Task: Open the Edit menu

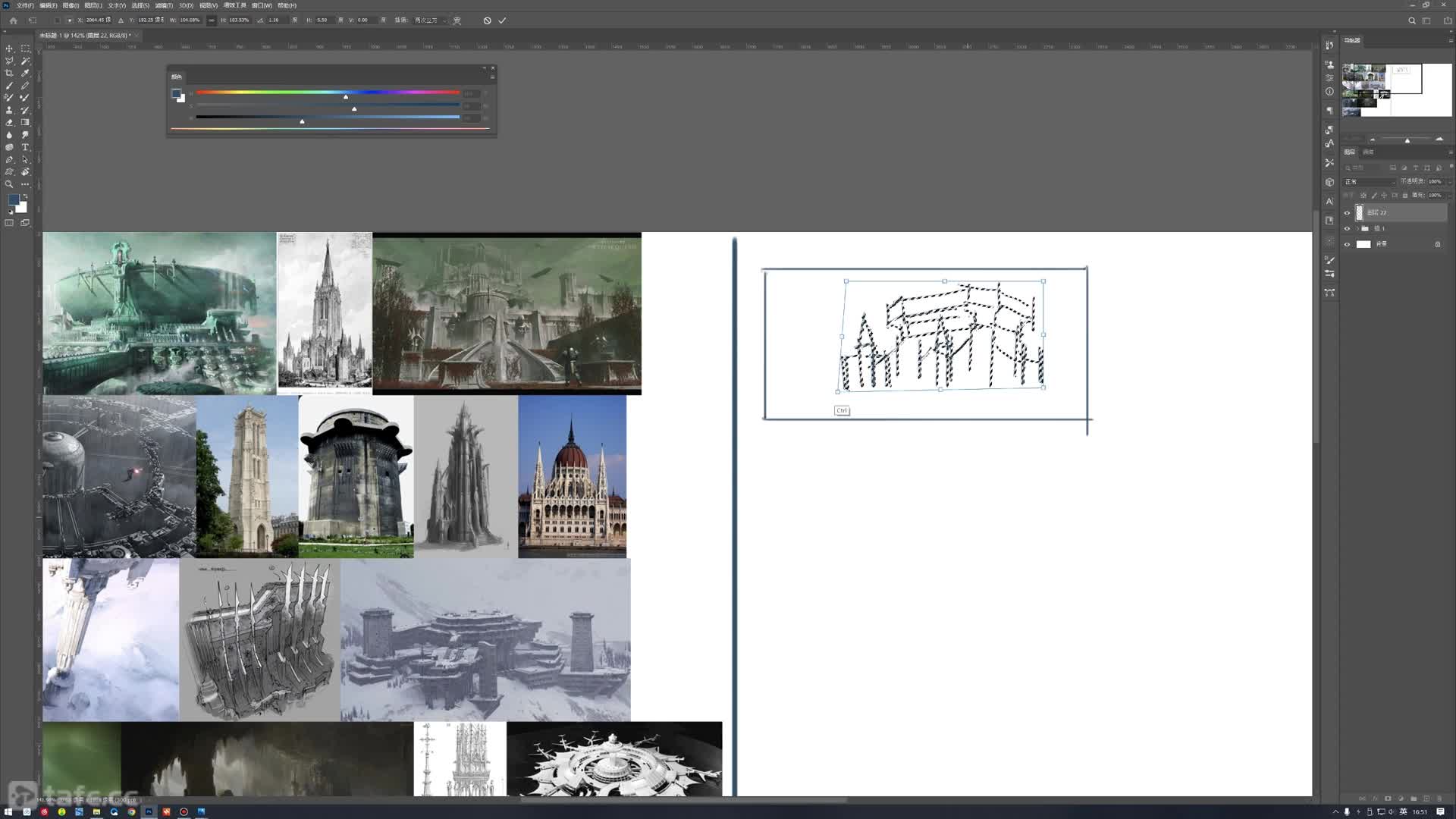Action: click(49, 5)
